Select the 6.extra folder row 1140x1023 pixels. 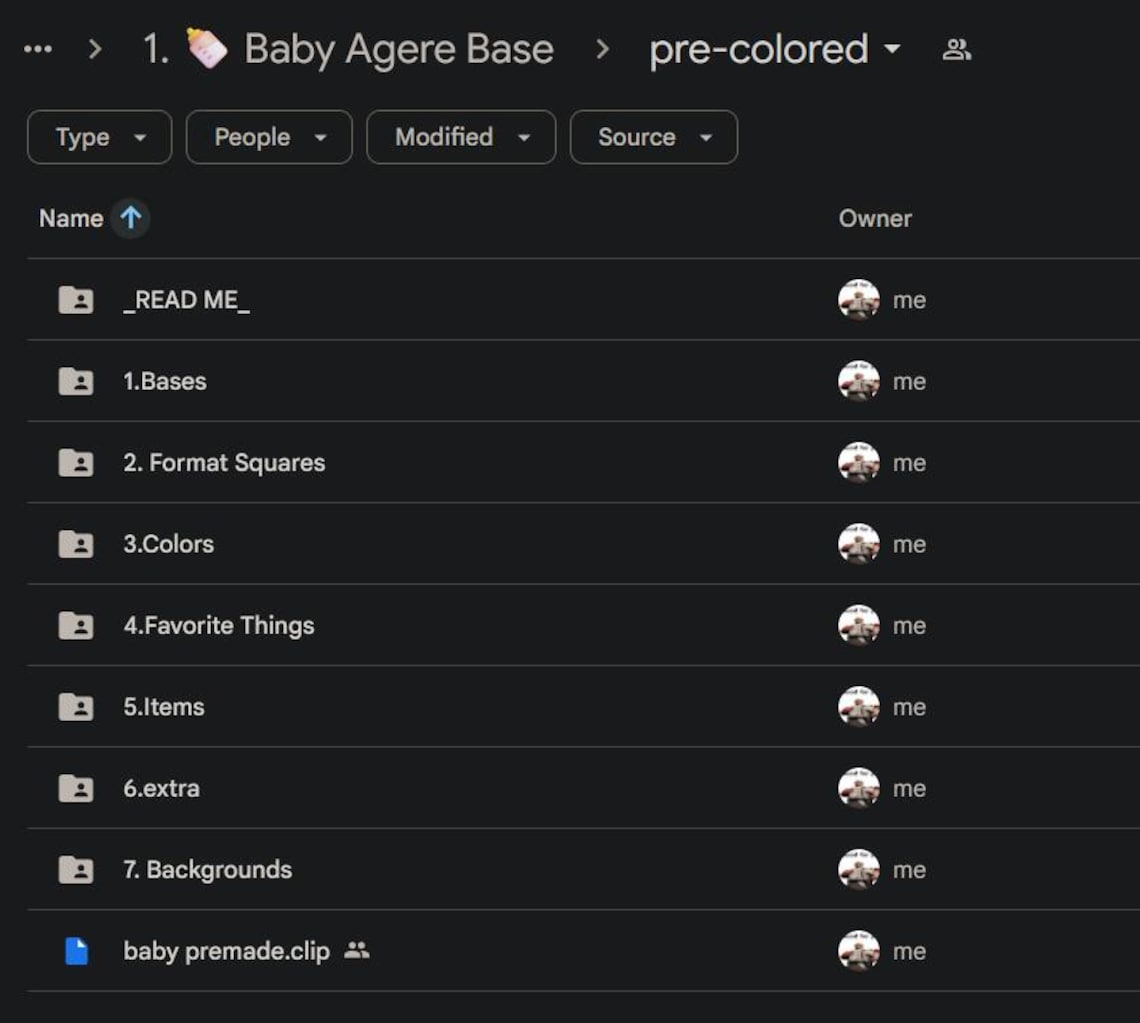583,788
